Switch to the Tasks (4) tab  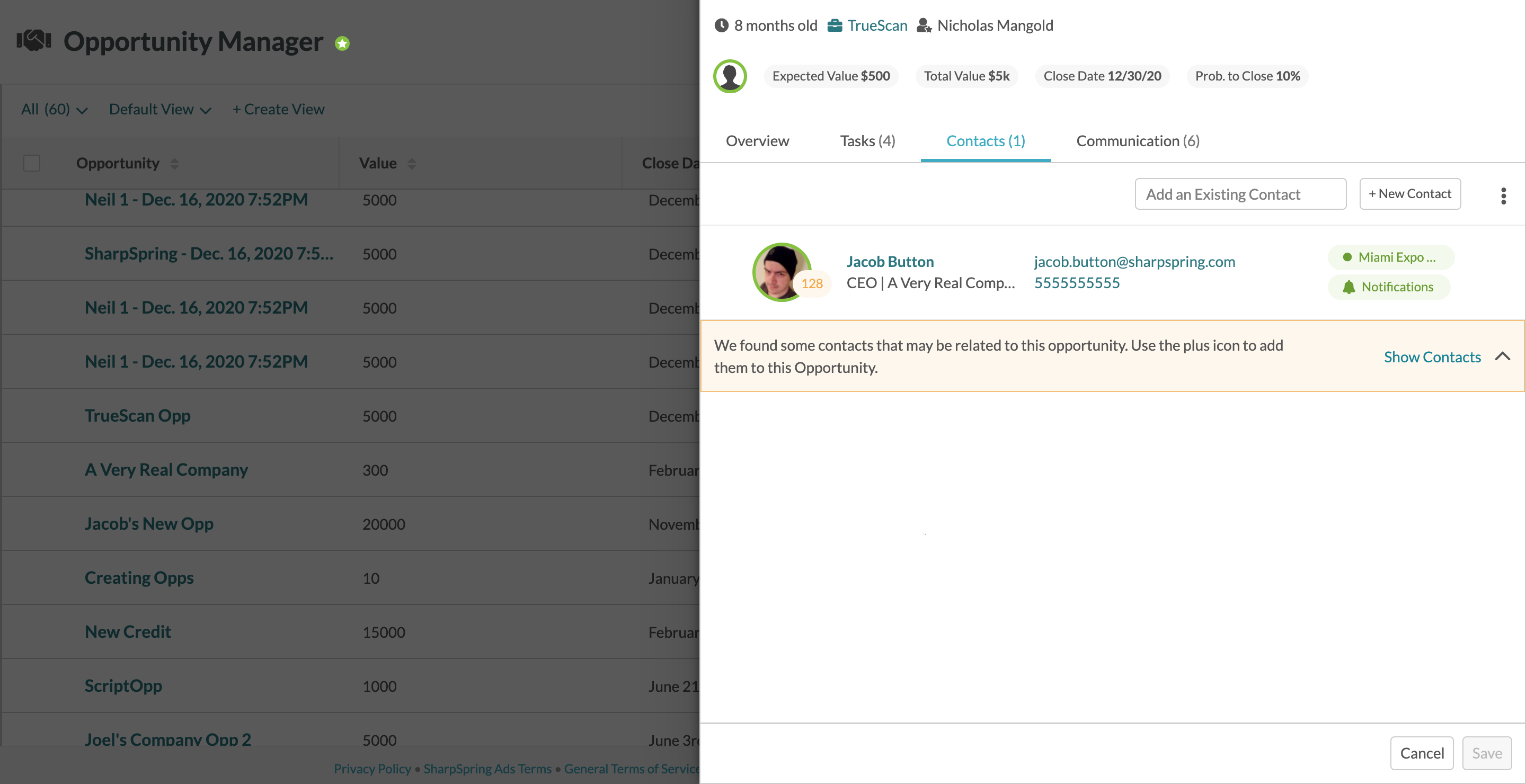(x=867, y=141)
